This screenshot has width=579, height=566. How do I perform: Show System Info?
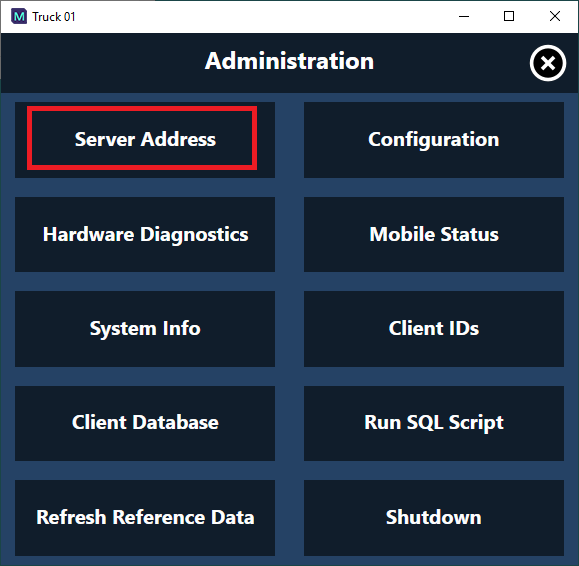pos(145,329)
